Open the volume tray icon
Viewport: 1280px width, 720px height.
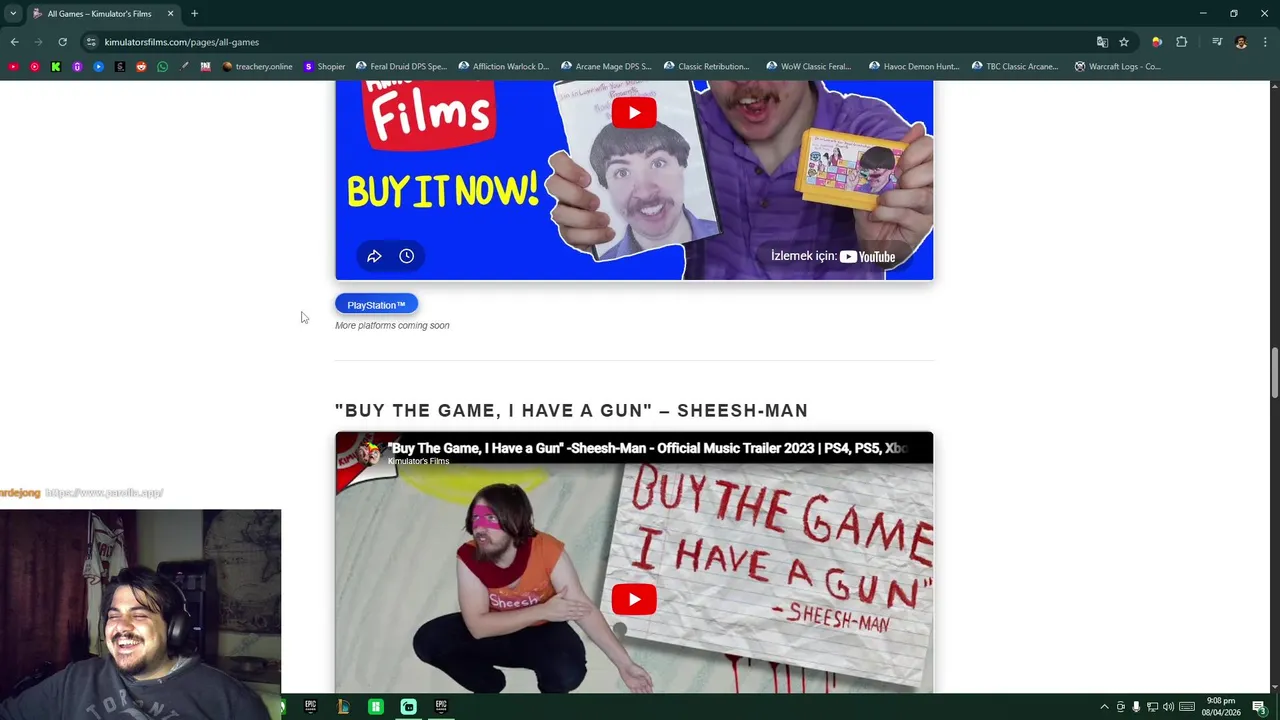pyautogui.click(x=1168, y=707)
